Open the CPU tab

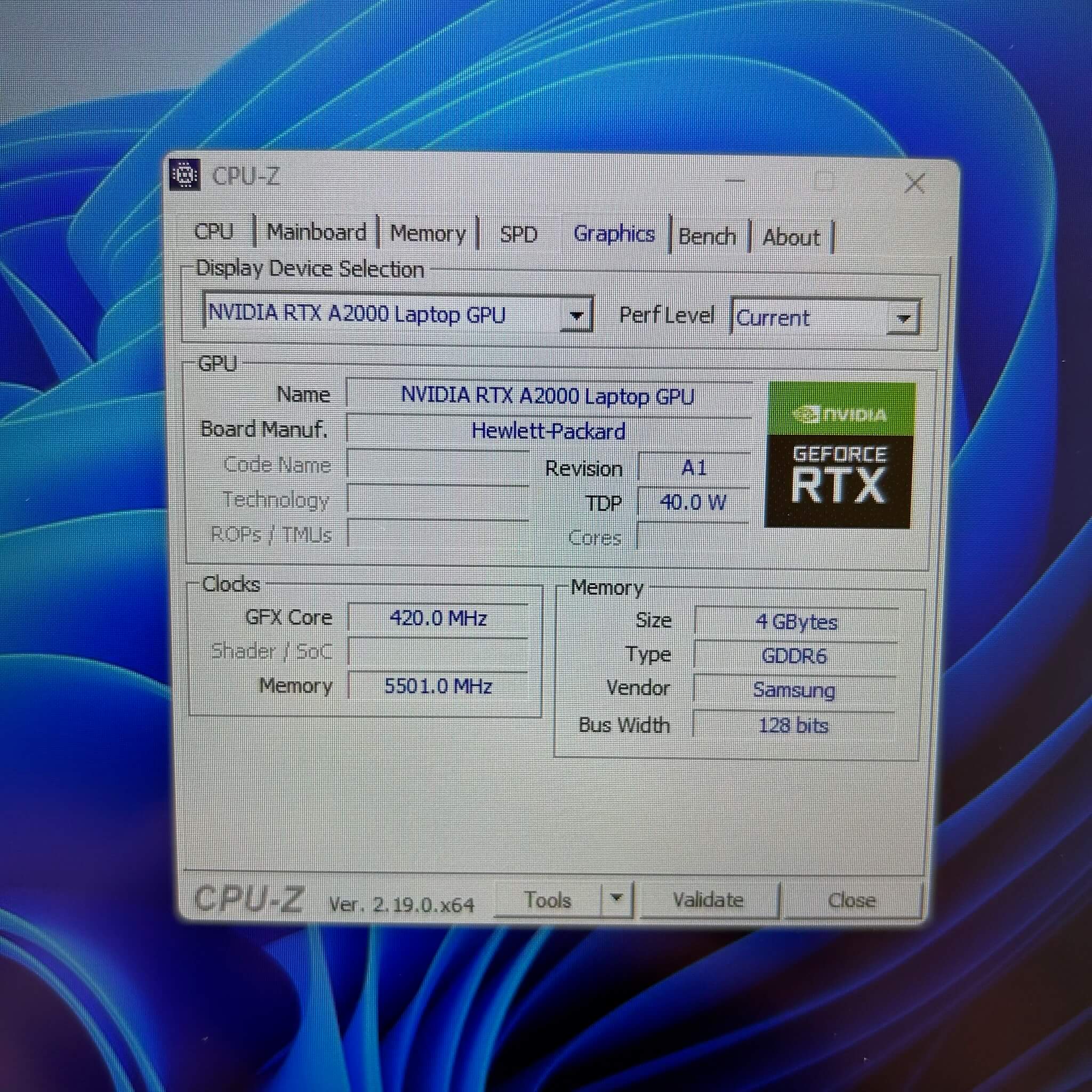click(x=214, y=231)
